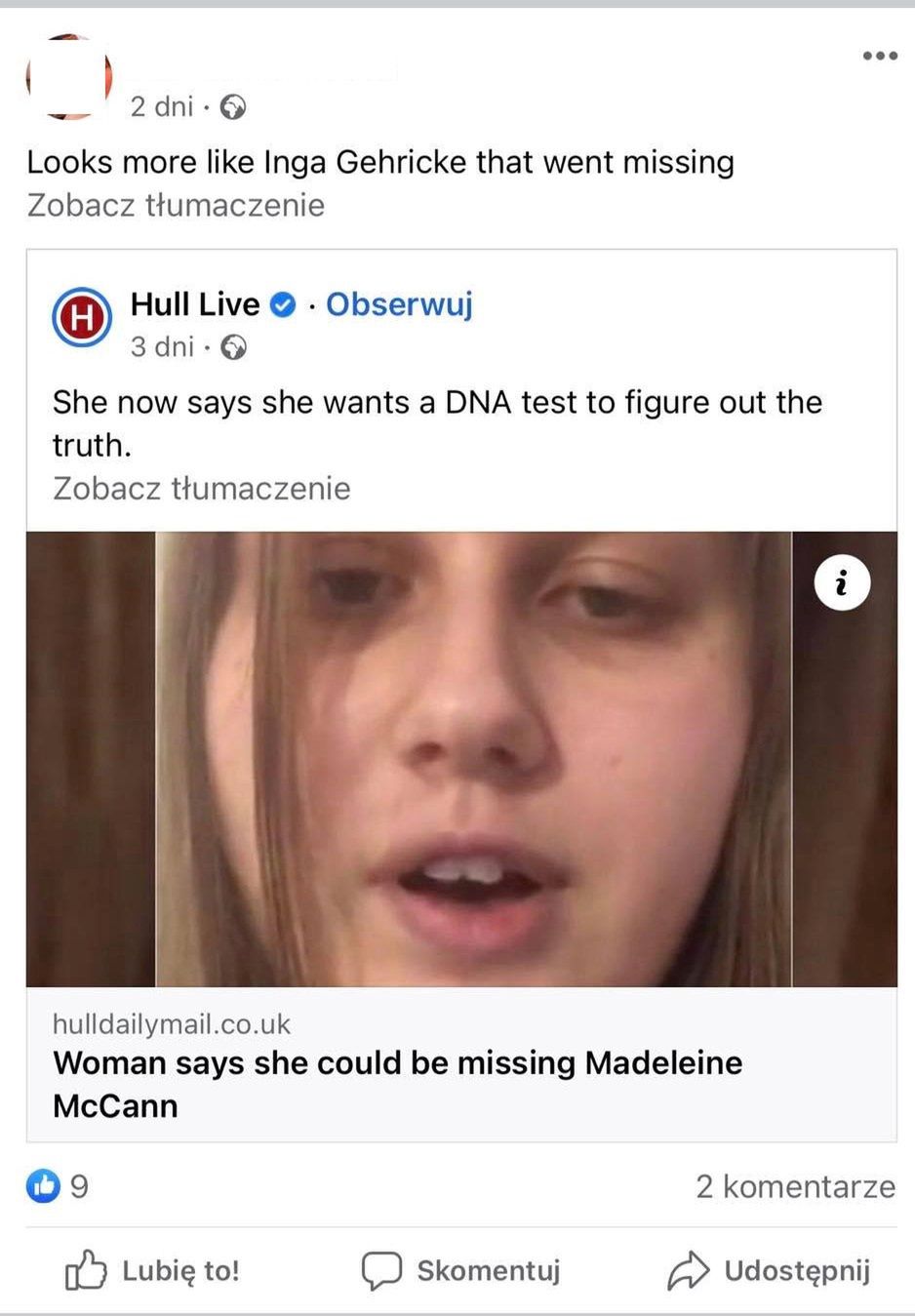
Task: Translate the "She now says" shared post
Action: [x=201, y=489]
